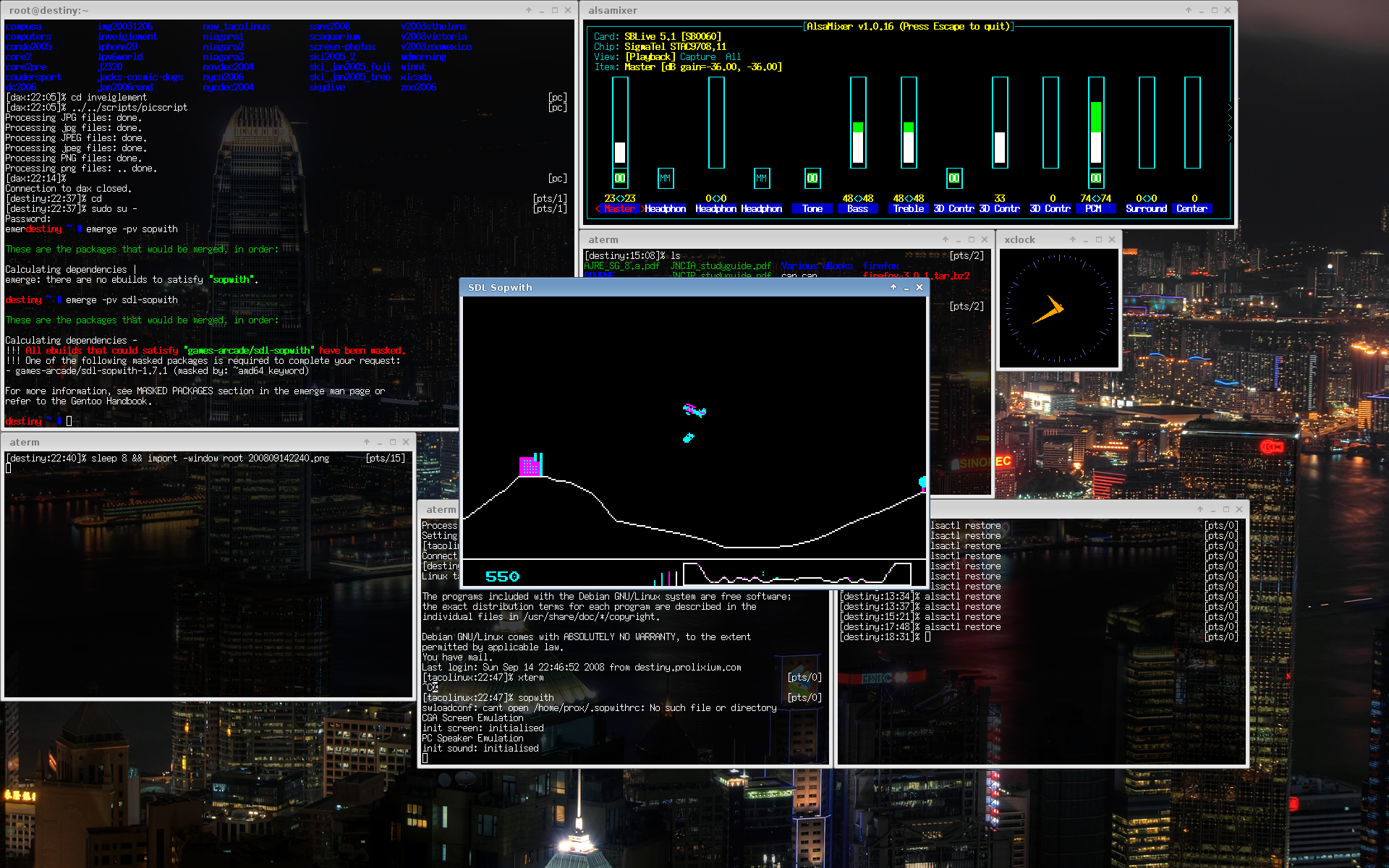Viewport: 1389px width, 868px height.
Task: Switch alsamixer view to Playback
Action: click(650, 56)
